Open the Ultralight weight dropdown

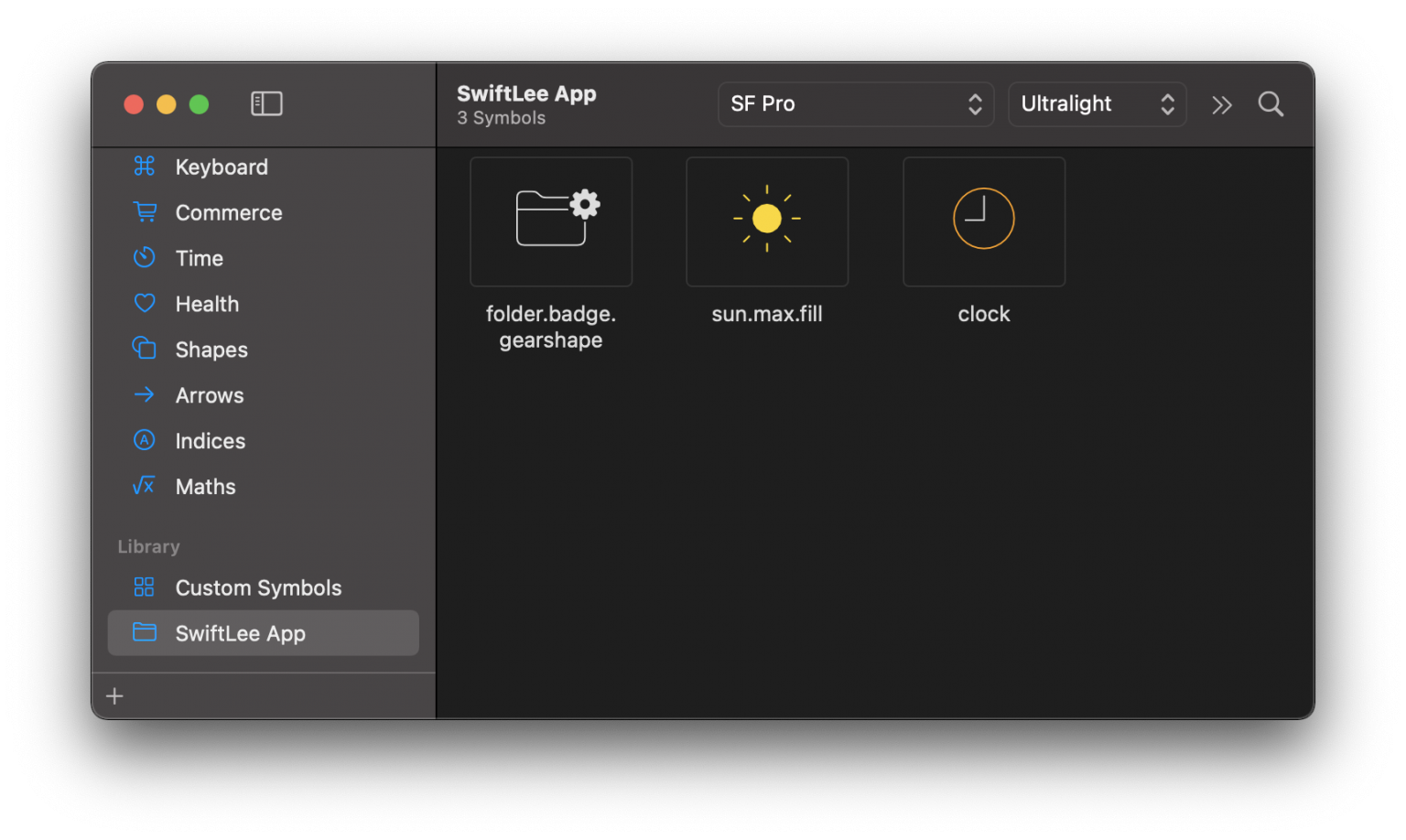pyautogui.click(x=1097, y=103)
